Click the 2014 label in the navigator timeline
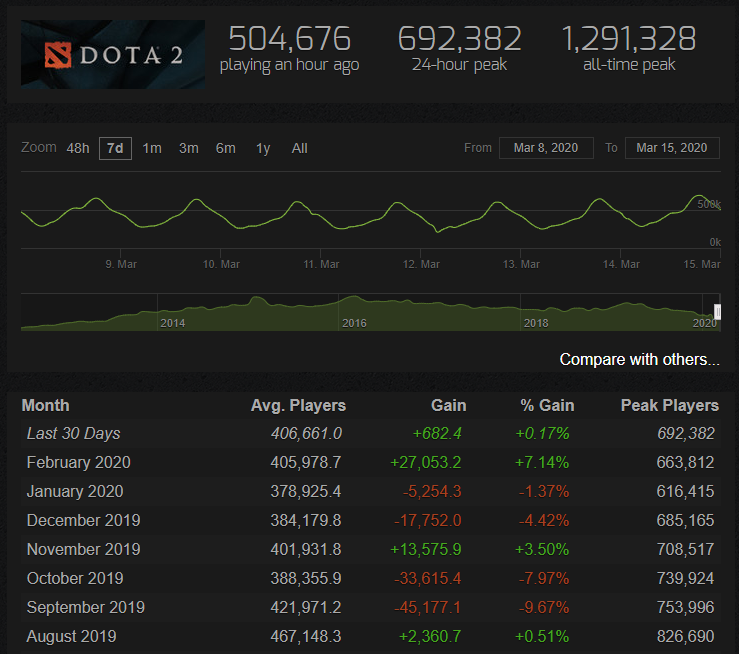This screenshot has height=654, width=739. click(172, 323)
